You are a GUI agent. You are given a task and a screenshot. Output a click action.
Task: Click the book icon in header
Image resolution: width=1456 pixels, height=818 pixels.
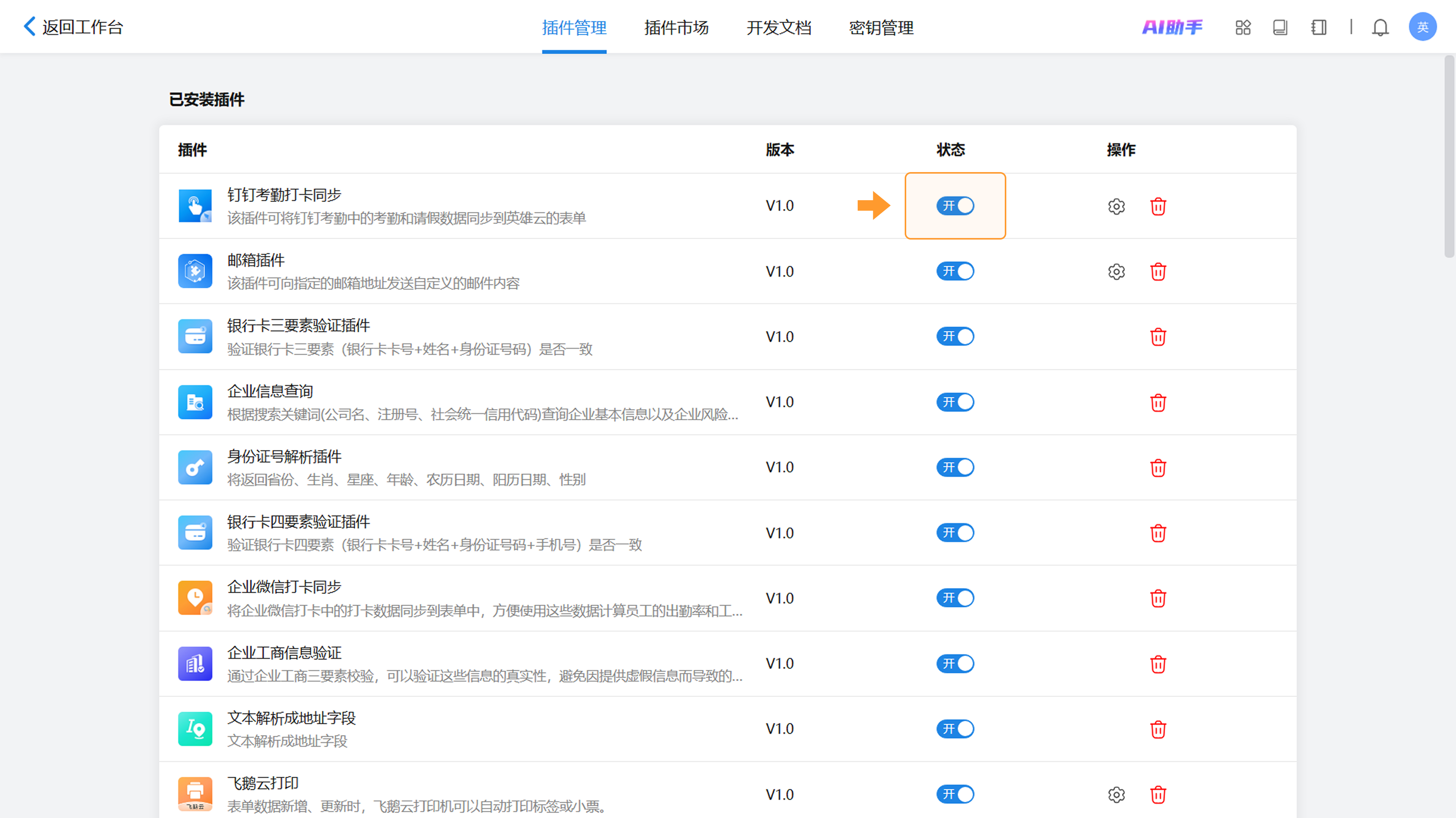click(x=1280, y=27)
